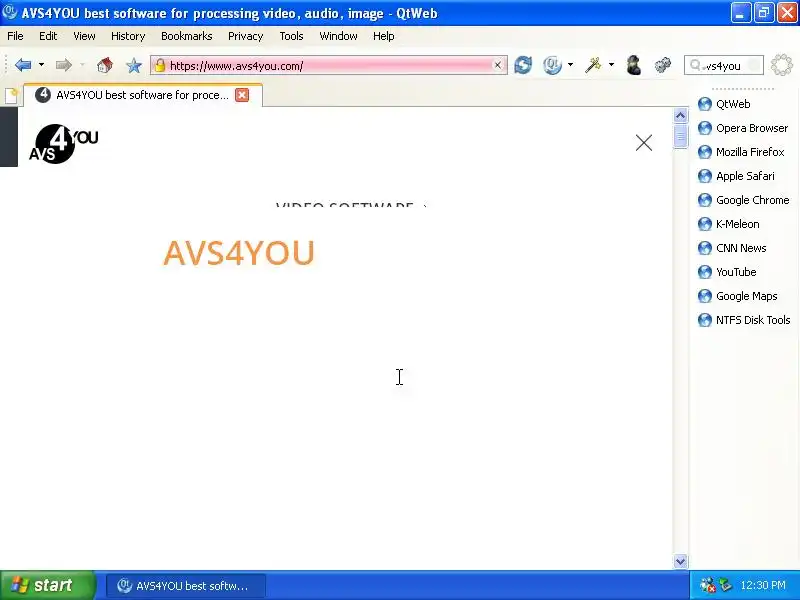This screenshot has width=800, height=600.
Task: Click the AVS4YOU logo on the page
Action: (63, 144)
